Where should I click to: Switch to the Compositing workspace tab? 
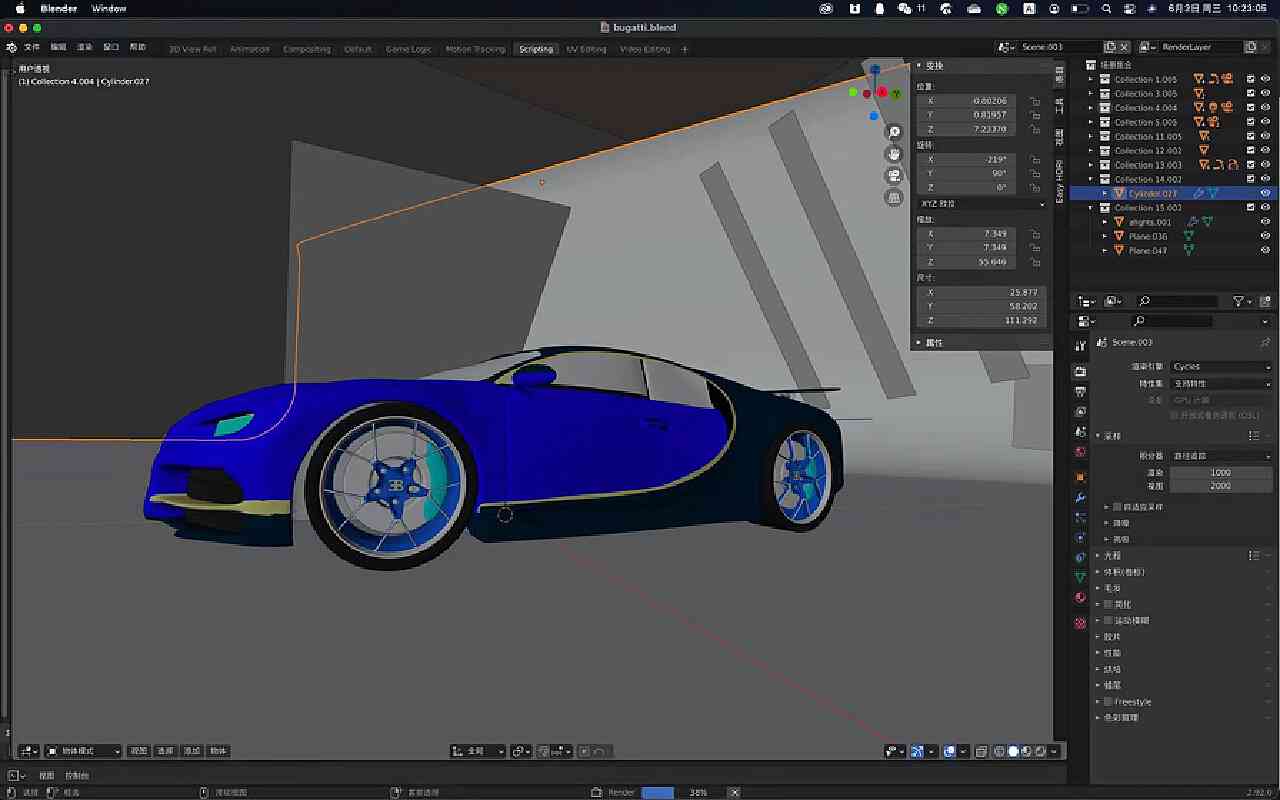(x=306, y=49)
